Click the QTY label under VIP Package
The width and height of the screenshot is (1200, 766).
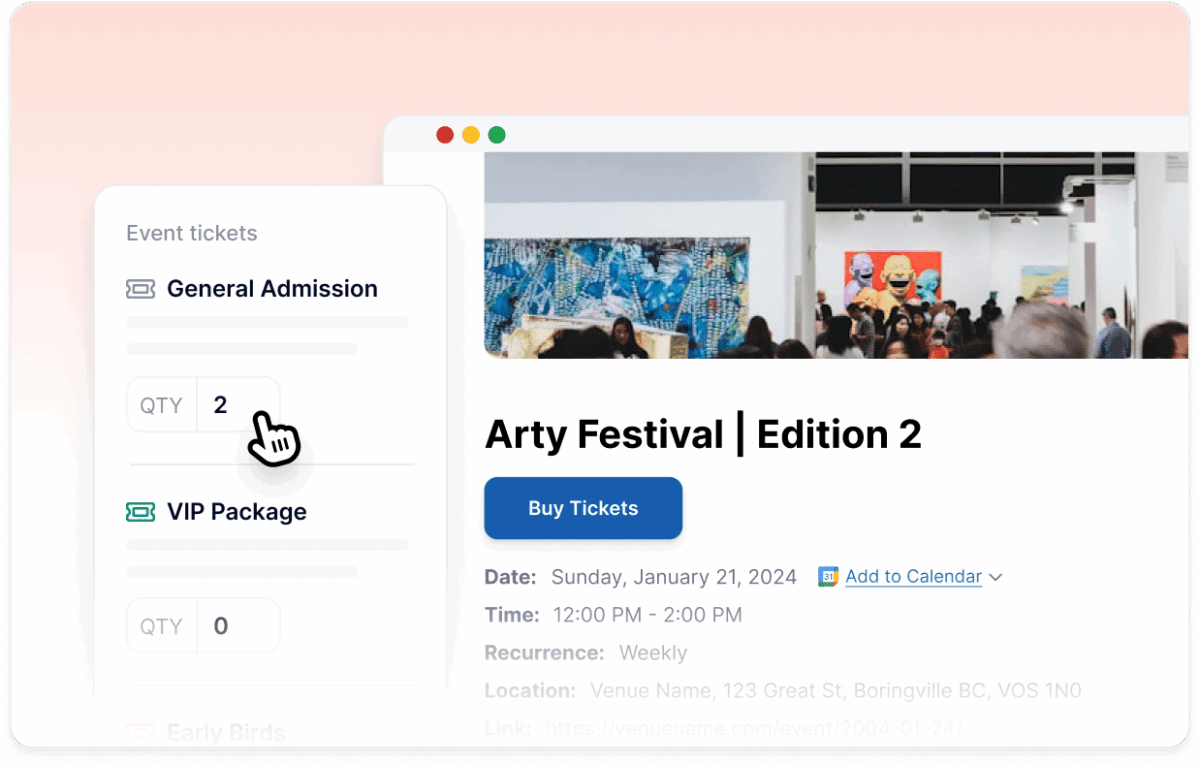162,626
